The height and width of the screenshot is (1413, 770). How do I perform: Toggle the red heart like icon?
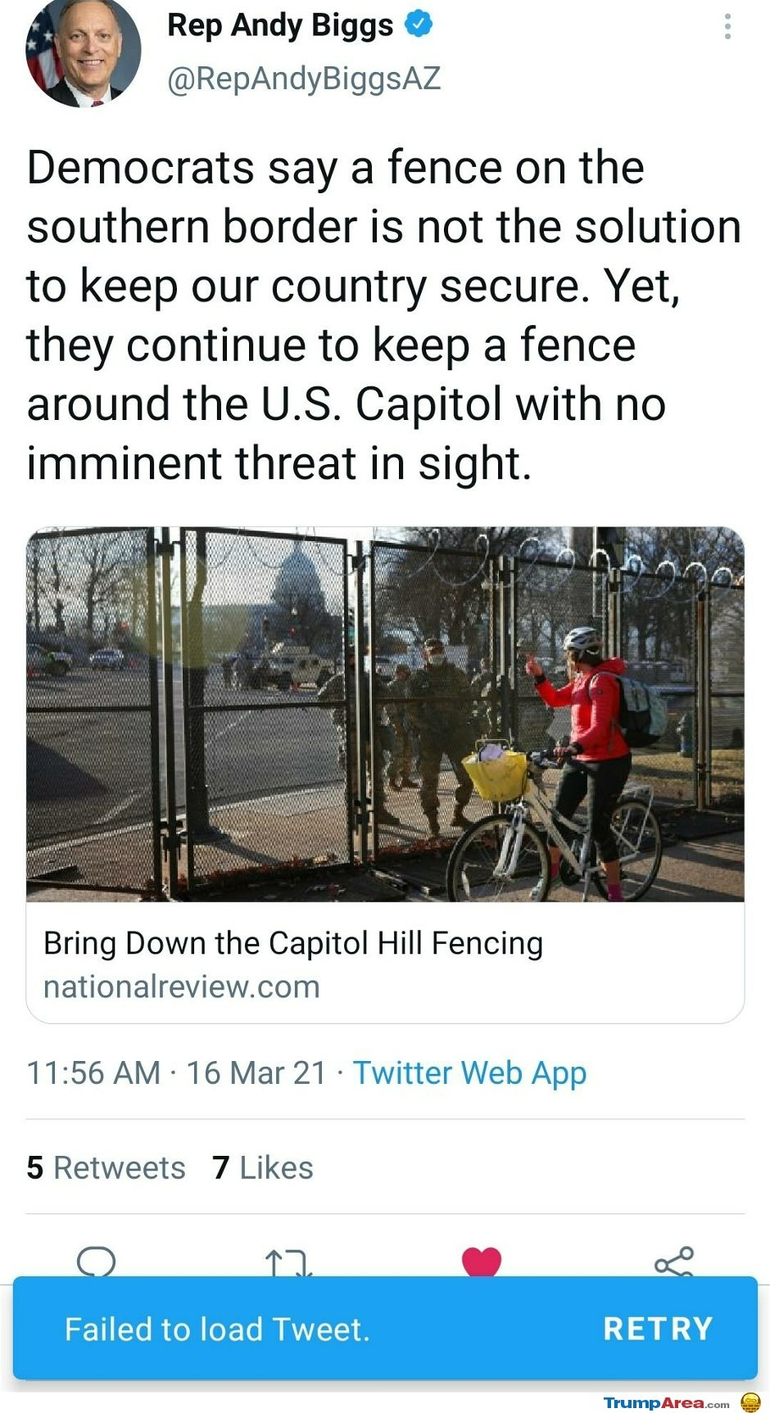[481, 1261]
